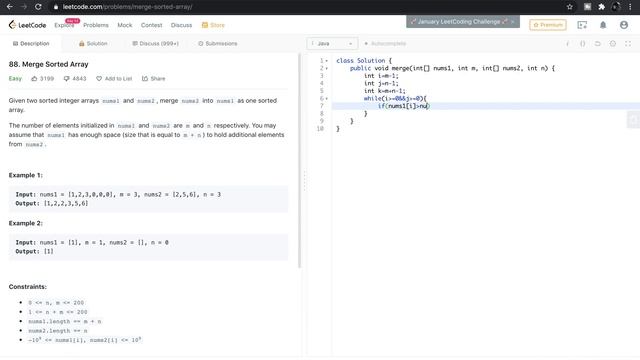Screen dimensions: 640x360
Task: Click the Example 2 Input line
Action: click(92, 242)
